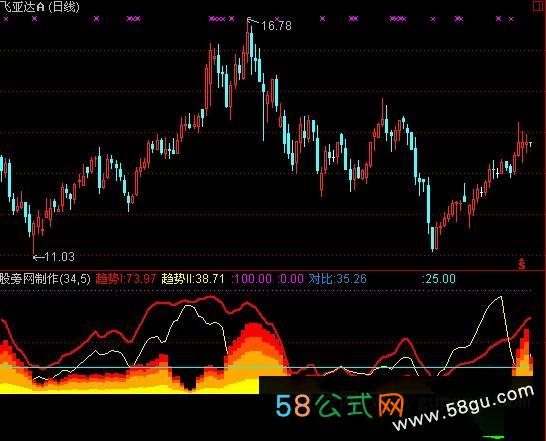Select the 对比:35.26 indicator label
Image resolution: width=546 pixels, height=441 pixels.
tap(337, 279)
